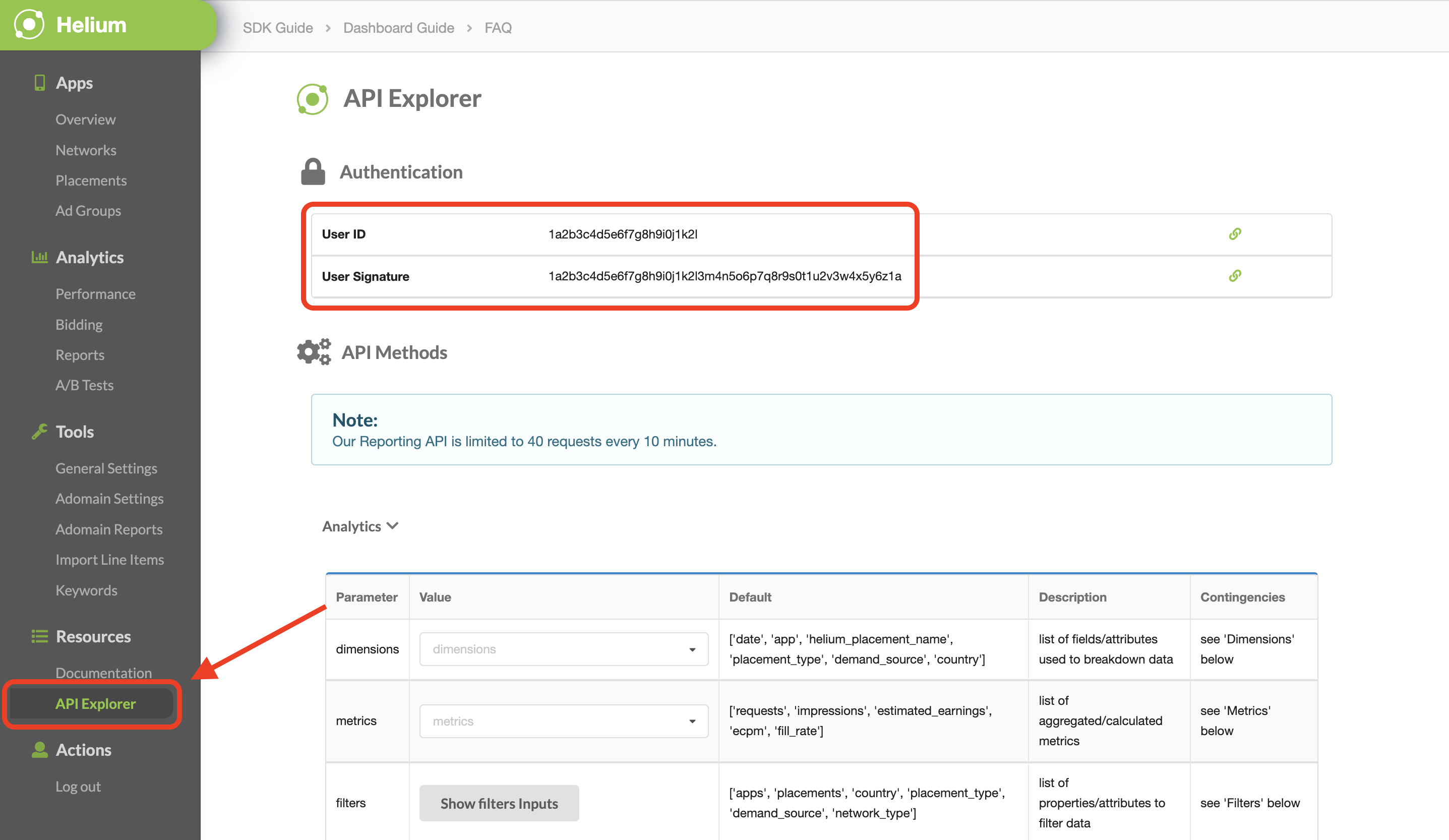
Task: Click the User Signature copy link icon
Action: coord(1235,276)
